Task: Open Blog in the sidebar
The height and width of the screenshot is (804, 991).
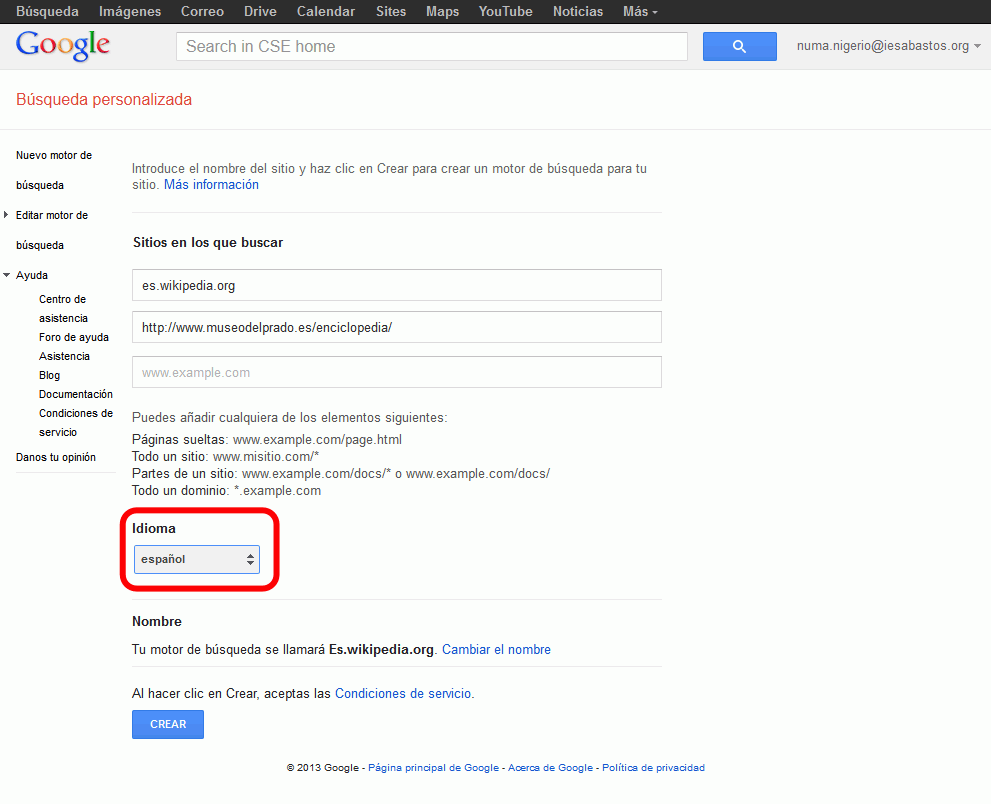Action: point(49,375)
